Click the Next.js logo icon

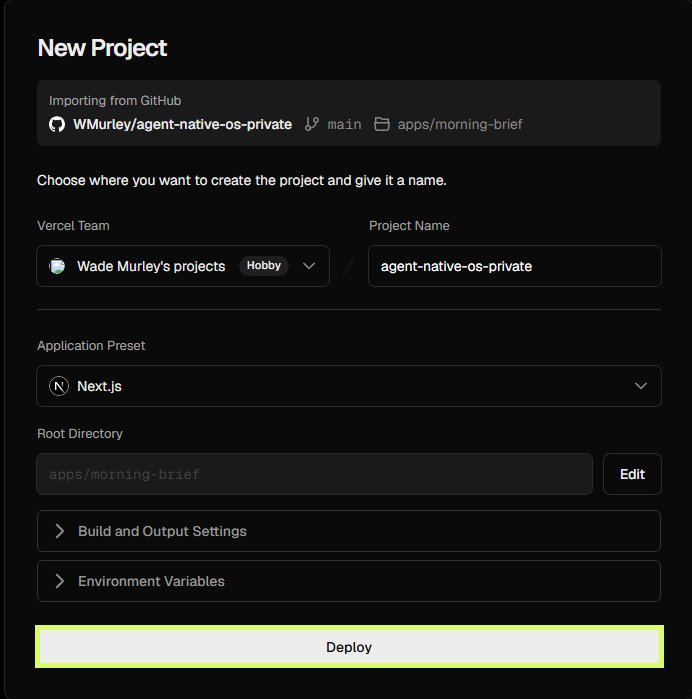pyautogui.click(x=59, y=386)
